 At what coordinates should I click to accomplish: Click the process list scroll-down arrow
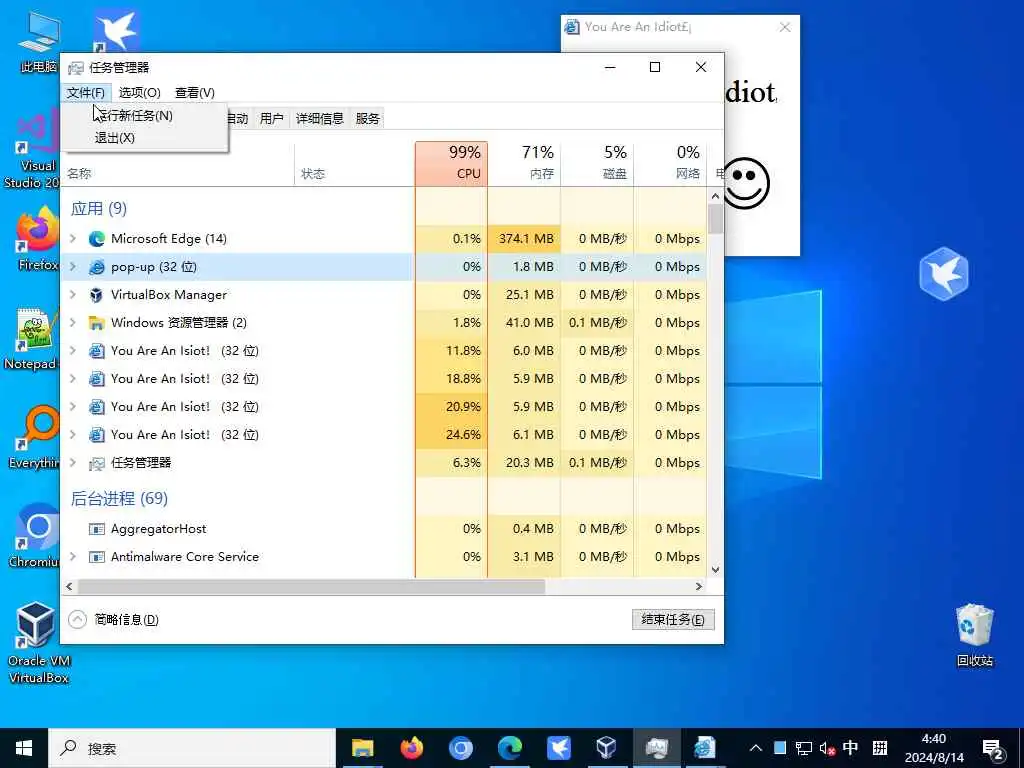pyautogui.click(x=715, y=569)
